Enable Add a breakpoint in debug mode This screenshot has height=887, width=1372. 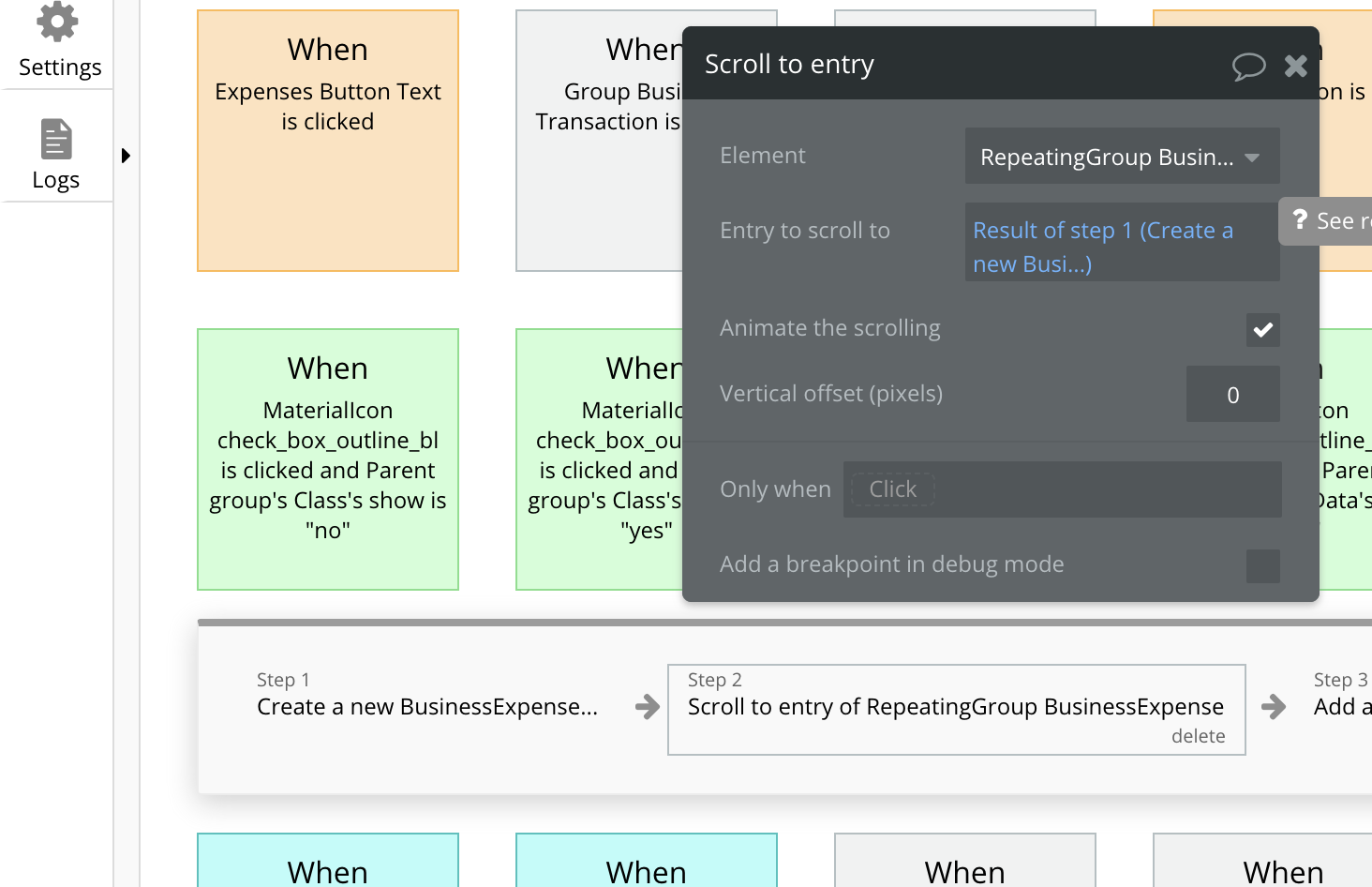[1262, 565]
